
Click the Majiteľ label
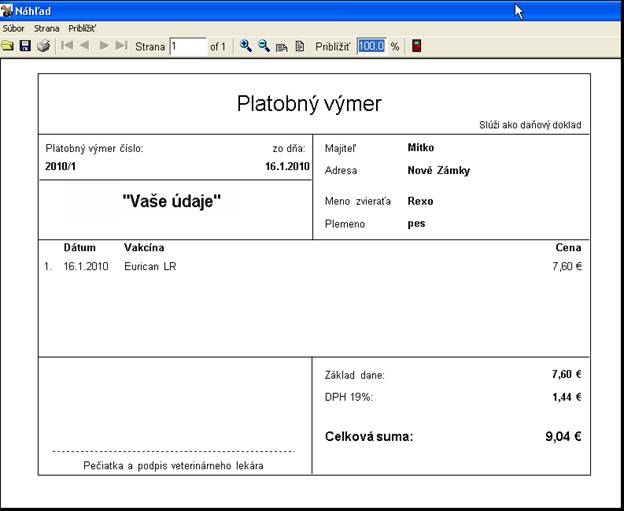click(x=340, y=148)
